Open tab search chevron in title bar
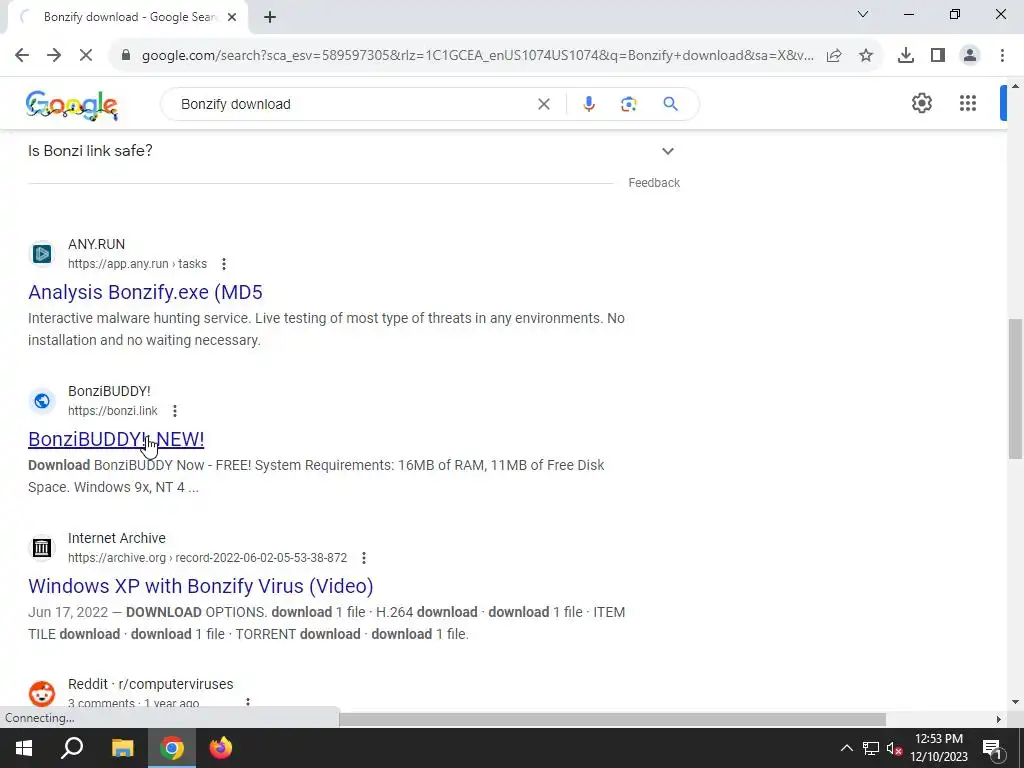Viewport: 1024px width, 768px height. click(x=863, y=14)
